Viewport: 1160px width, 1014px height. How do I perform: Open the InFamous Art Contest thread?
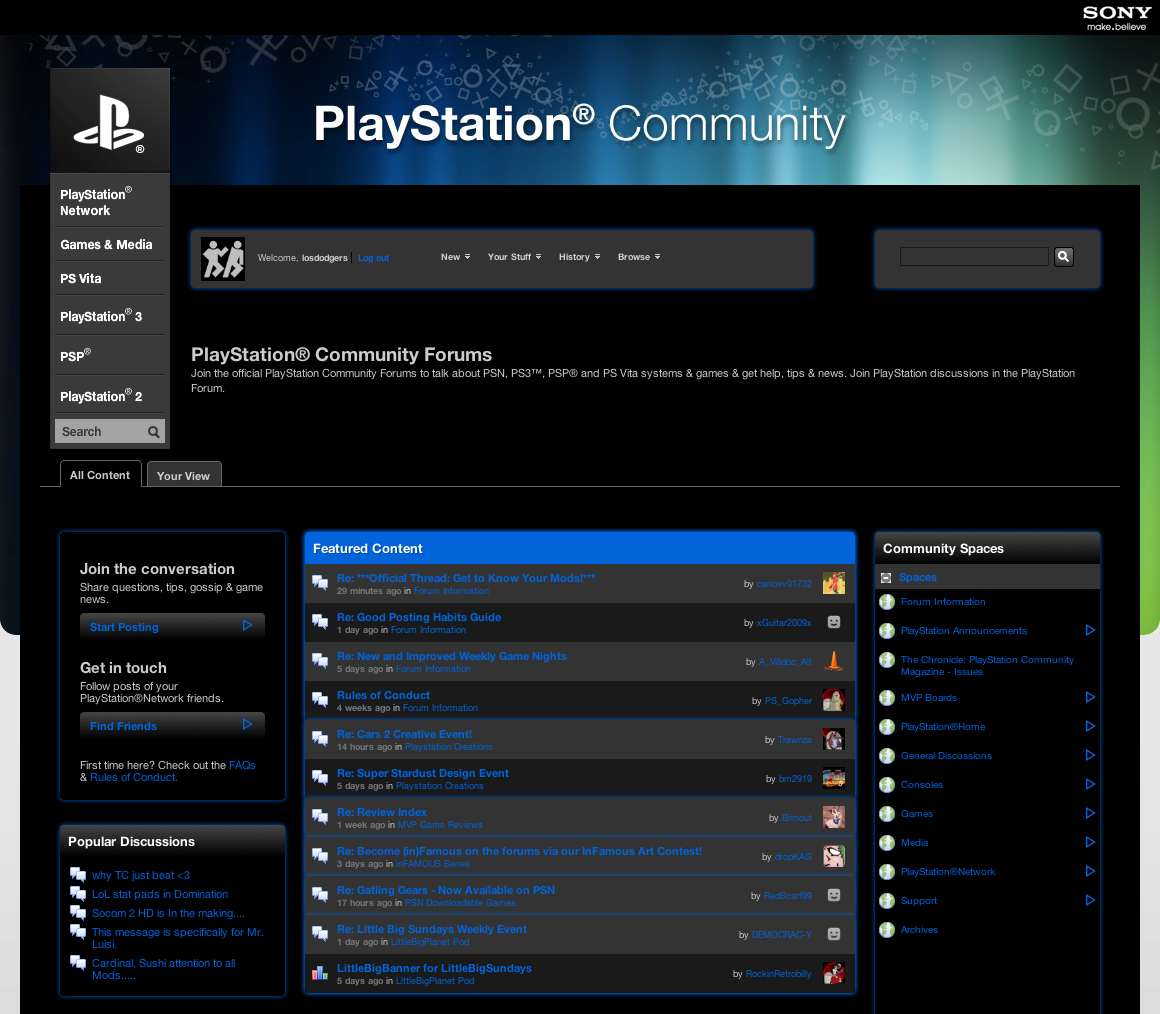click(519, 851)
